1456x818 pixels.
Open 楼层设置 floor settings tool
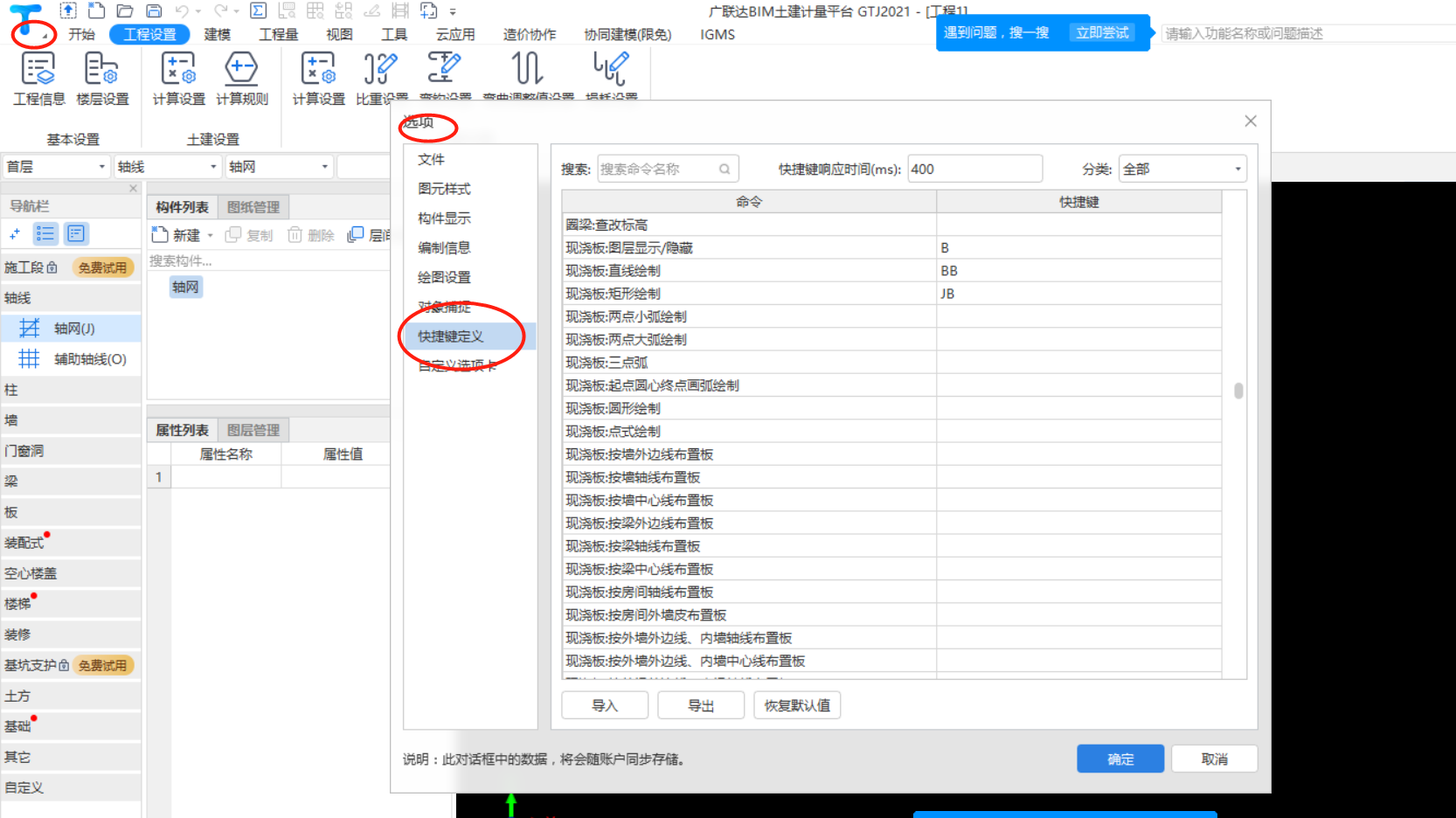(x=102, y=79)
